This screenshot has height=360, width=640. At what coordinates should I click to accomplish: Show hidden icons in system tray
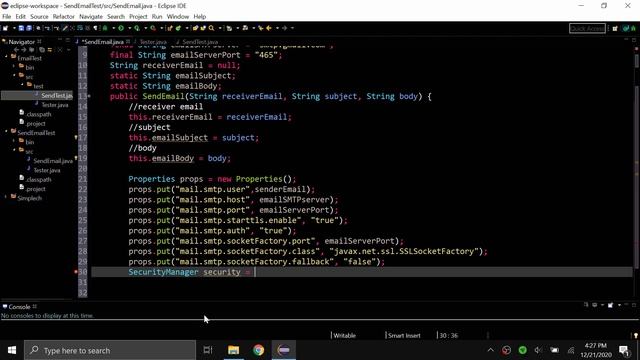(x=491, y=350)
